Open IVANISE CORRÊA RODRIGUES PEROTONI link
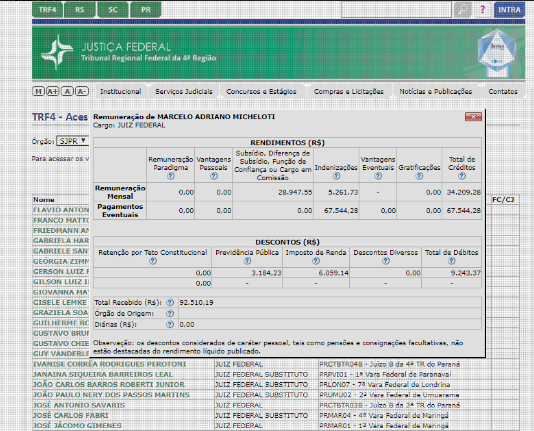This screenshot has height=431, width=534. coord(109,364)
